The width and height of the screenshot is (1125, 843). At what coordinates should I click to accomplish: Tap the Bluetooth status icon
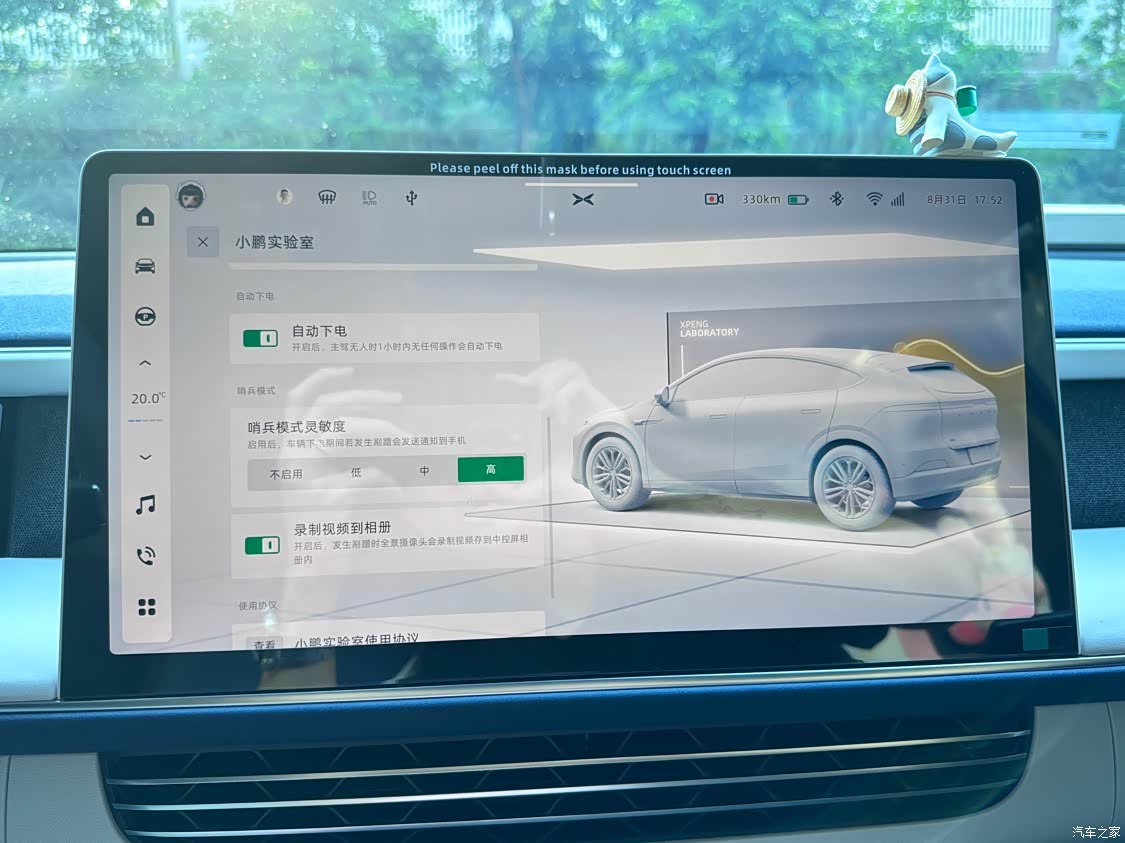pos(837,199)
